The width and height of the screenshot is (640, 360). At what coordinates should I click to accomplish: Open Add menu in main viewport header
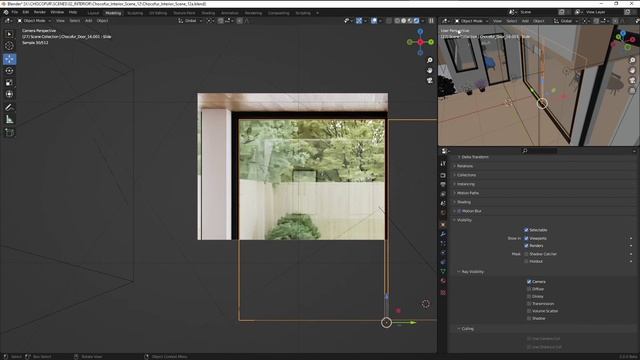point(89,20)
